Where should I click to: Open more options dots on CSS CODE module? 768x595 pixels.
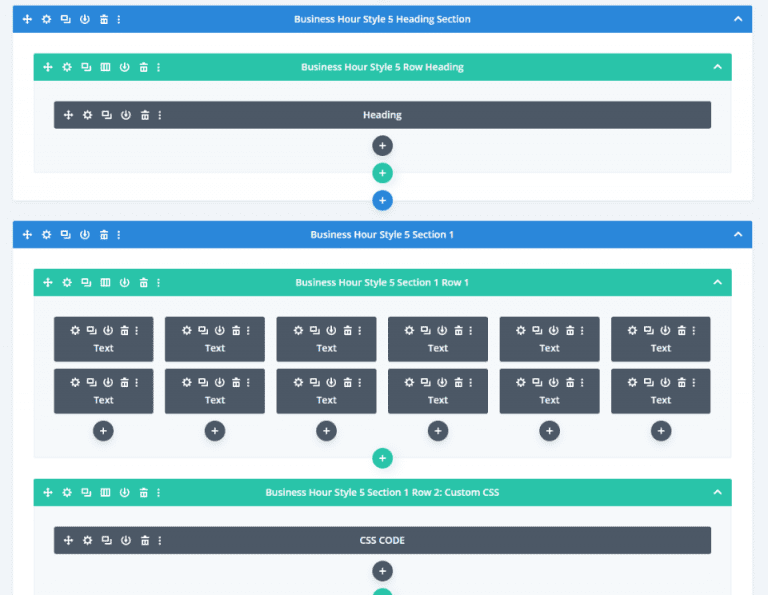point(160,541)
